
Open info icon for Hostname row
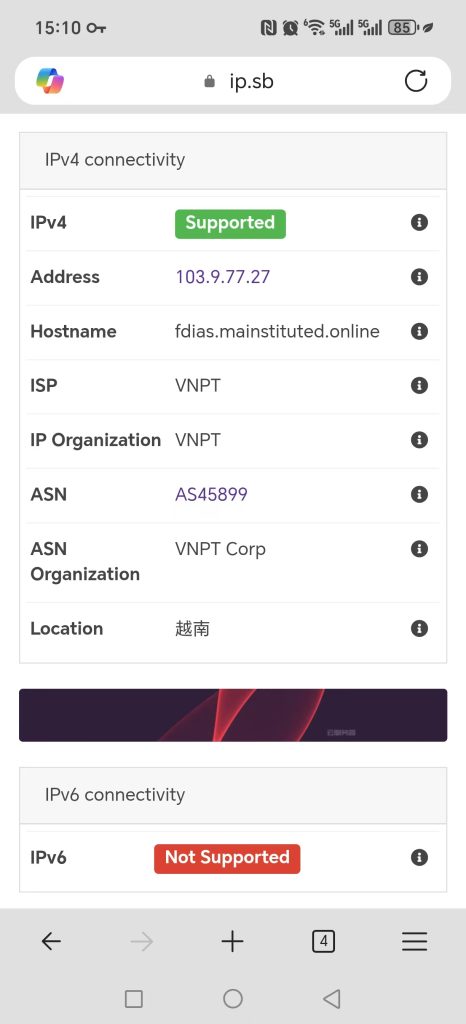419,331
